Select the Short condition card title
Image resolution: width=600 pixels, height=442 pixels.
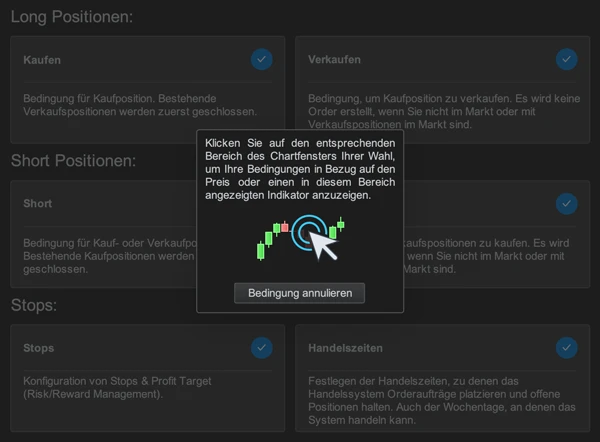pyautogui.click(x=38, y=204)
